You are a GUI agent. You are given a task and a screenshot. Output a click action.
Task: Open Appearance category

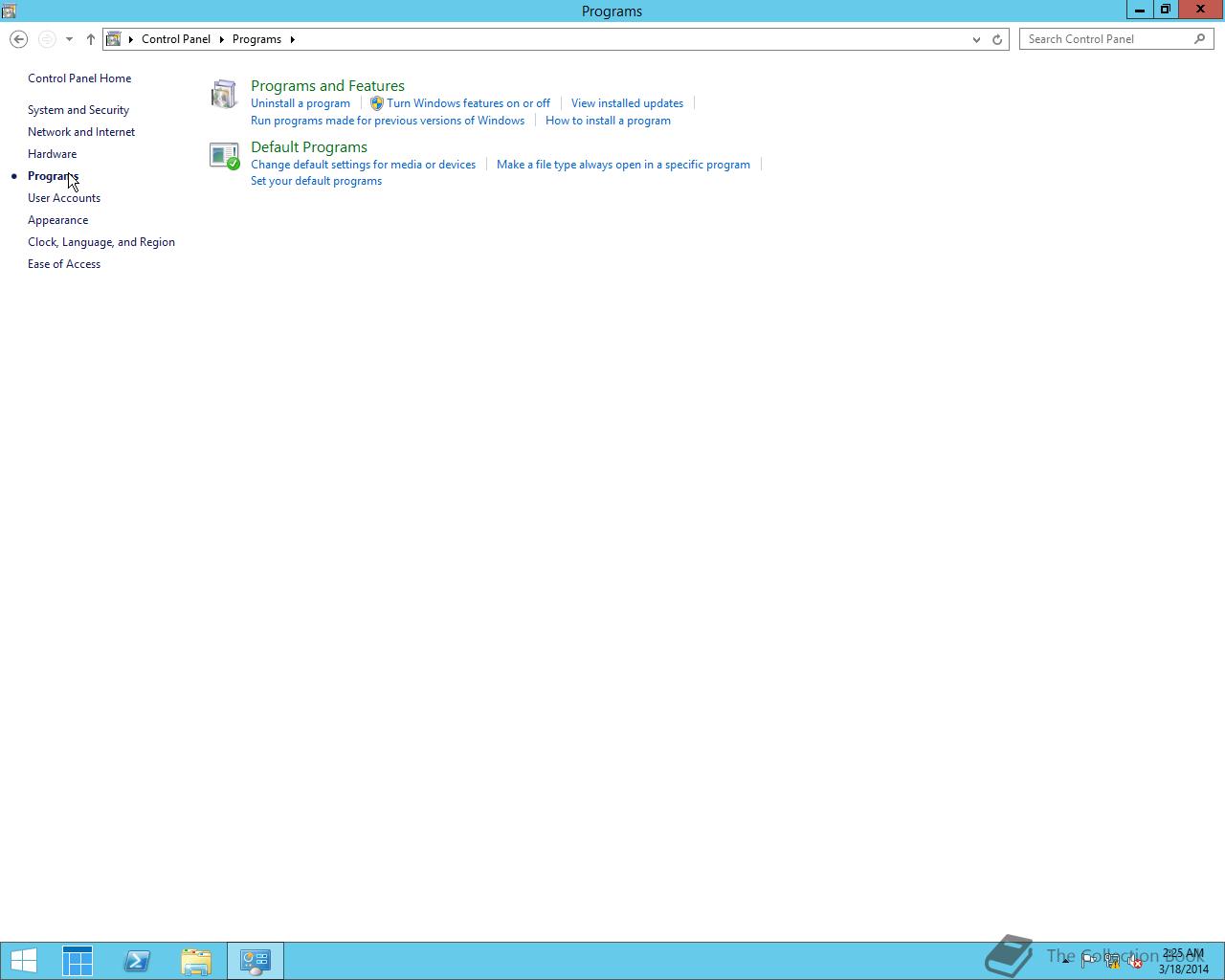coord(57,220)
